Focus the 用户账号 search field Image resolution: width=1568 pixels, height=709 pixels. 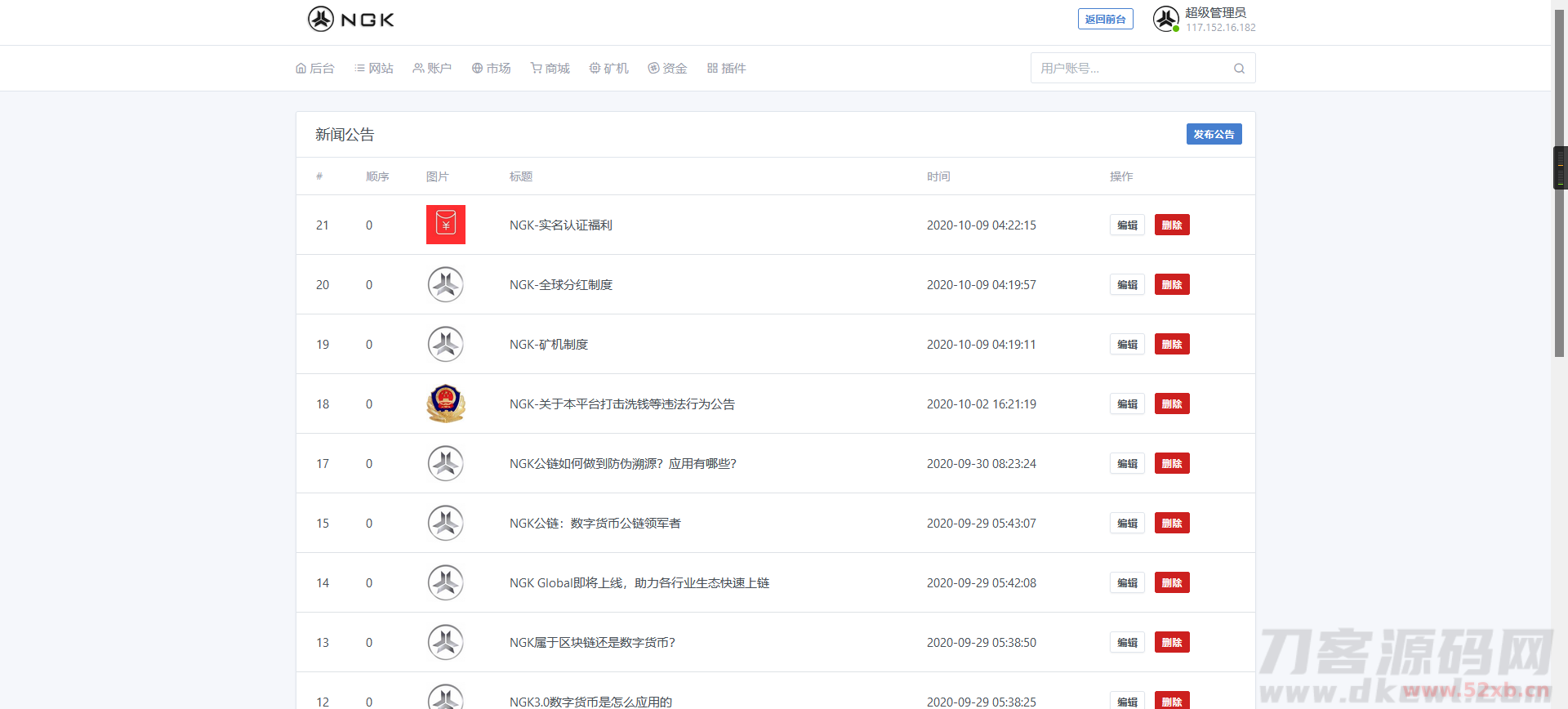[x=1131, y=69]
